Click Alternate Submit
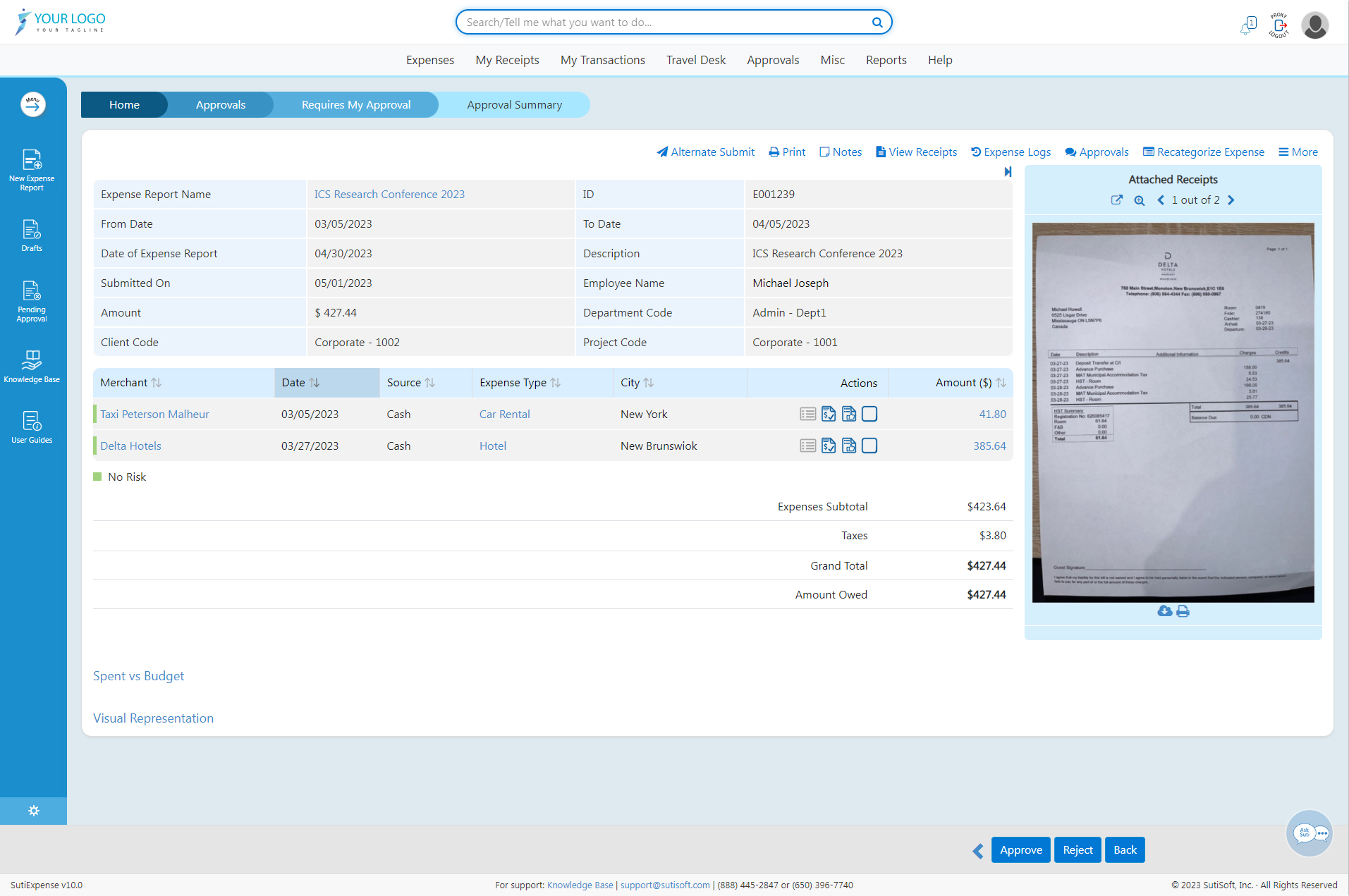Viewport: 1349px width, 896px height. point(706,152)
